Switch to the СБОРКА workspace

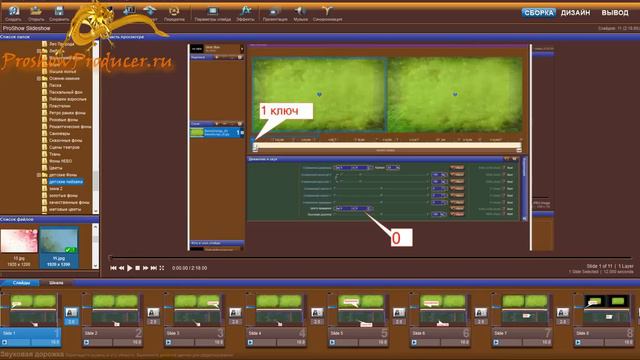point(538,13)
